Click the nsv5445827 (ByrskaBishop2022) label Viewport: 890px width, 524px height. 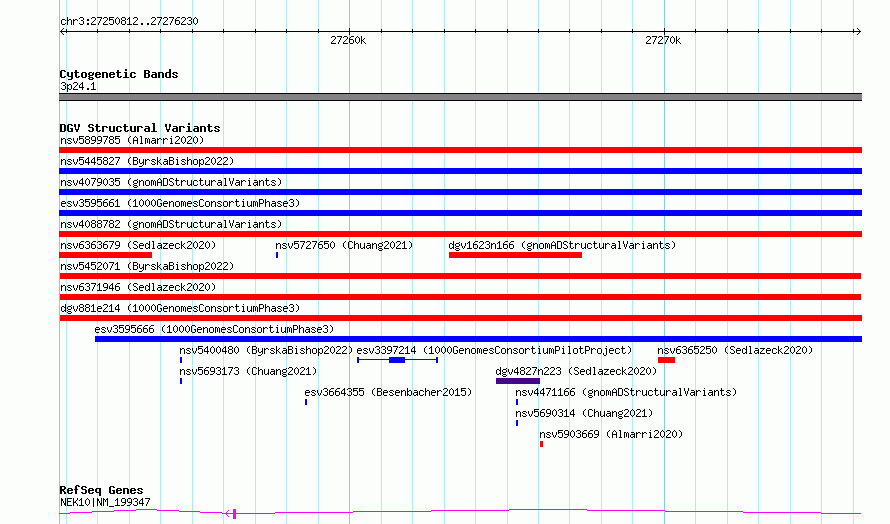click(x=147, y=161)
